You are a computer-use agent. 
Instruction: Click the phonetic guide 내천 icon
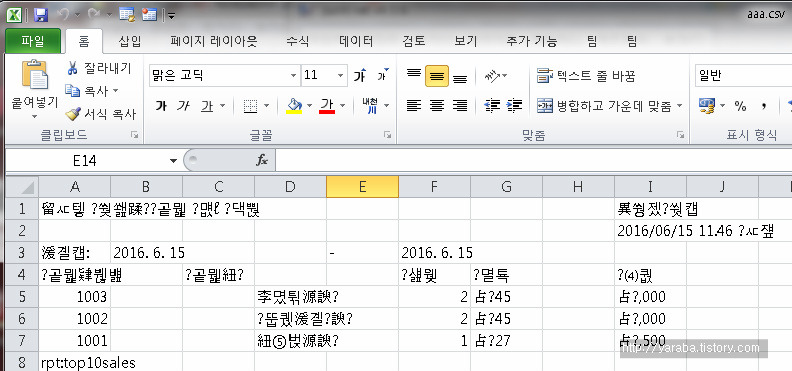coord(370,105)
